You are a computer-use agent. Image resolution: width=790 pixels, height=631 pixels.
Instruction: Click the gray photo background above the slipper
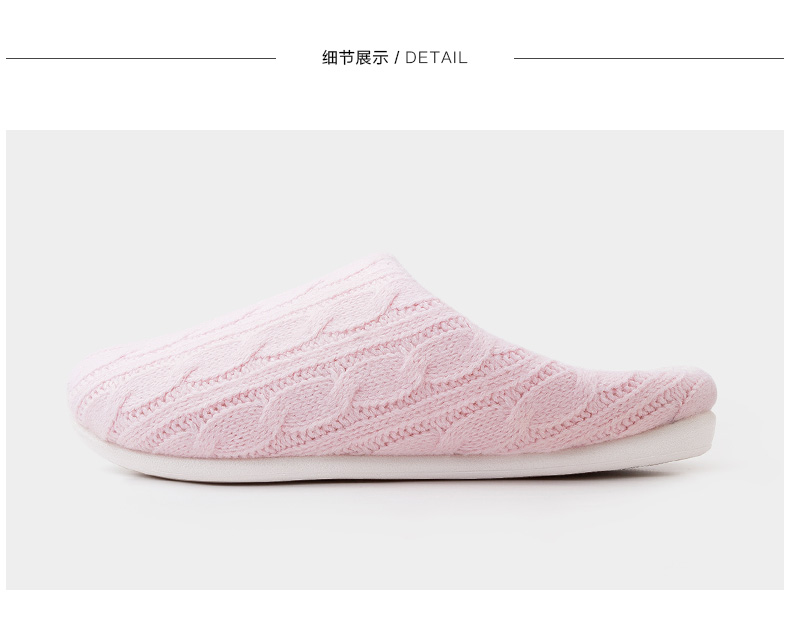pos(394,192)
